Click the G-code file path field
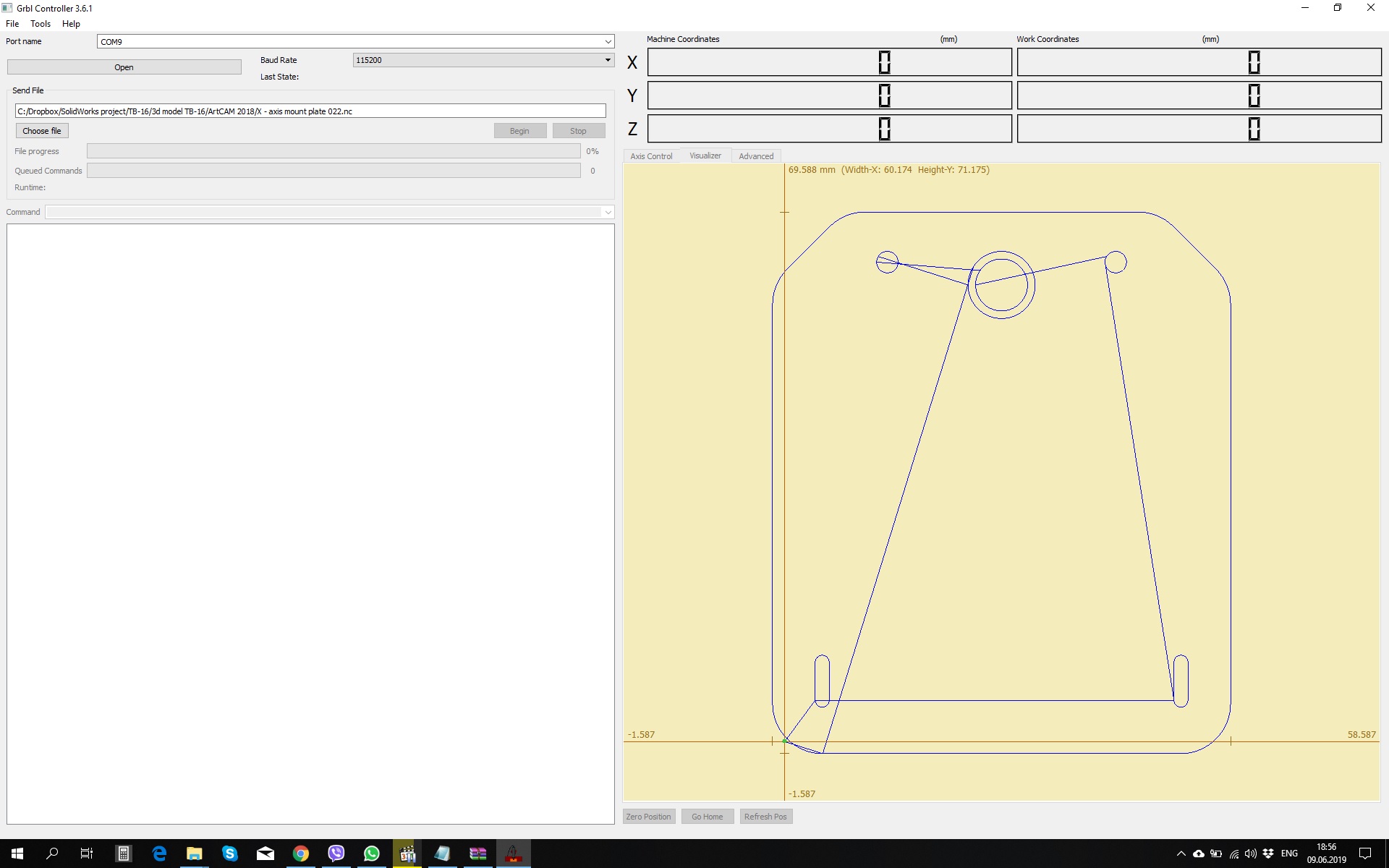Image resolution: width=1389 pixels, height=868 pixels. (x=310, y=111)
